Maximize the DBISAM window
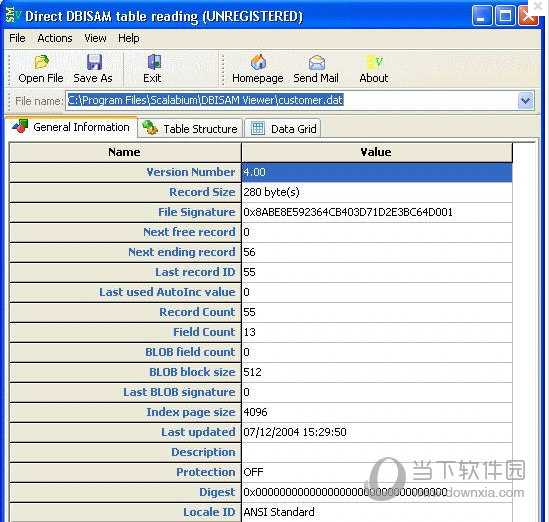The image size is (549, 522). click(505, 16)
